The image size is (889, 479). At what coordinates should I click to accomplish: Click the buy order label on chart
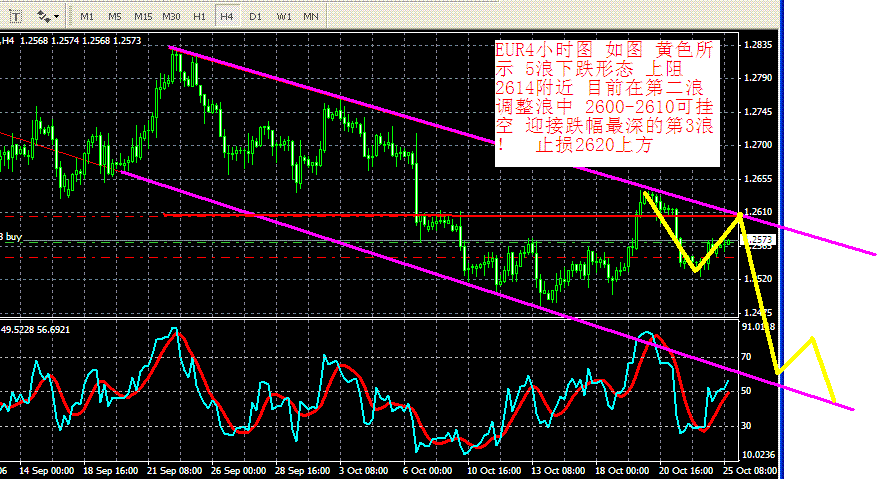(11, 237)
